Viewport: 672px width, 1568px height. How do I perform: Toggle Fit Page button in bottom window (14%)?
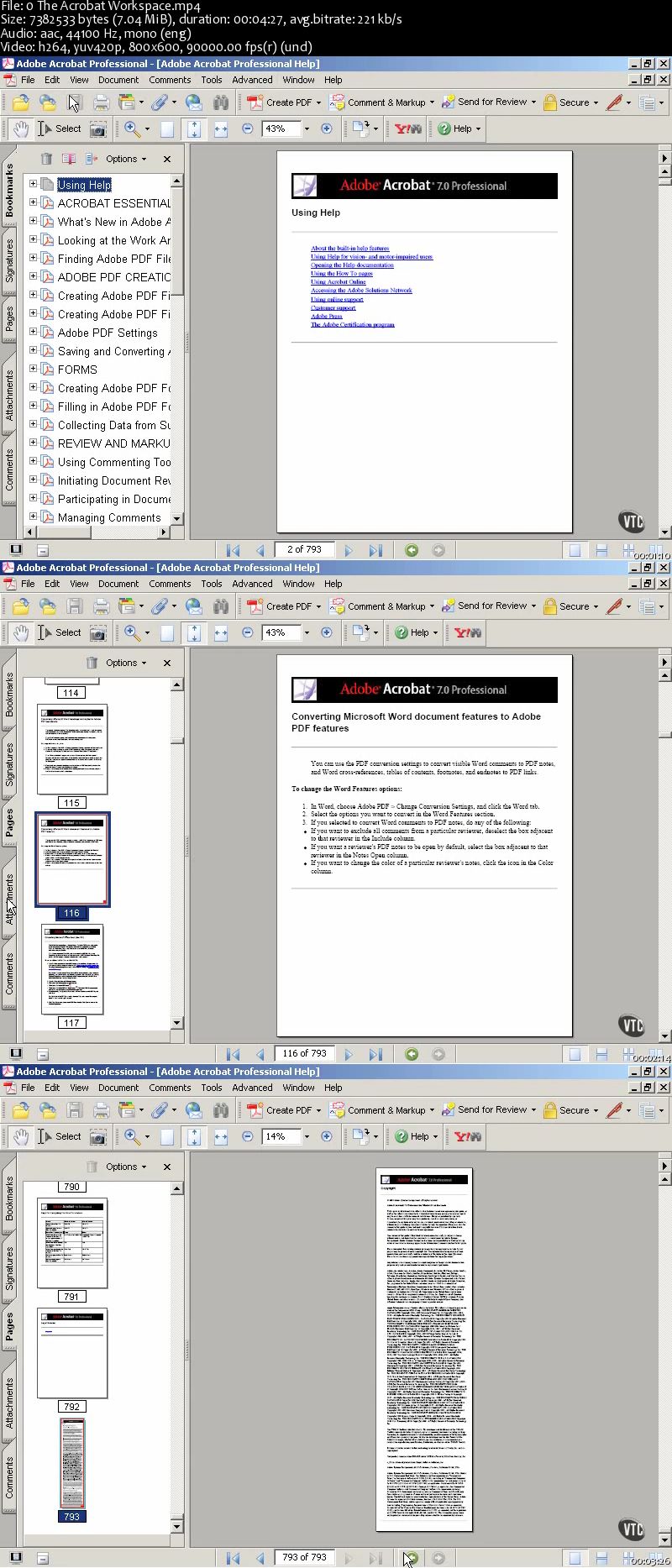(x=194, y=1136)
